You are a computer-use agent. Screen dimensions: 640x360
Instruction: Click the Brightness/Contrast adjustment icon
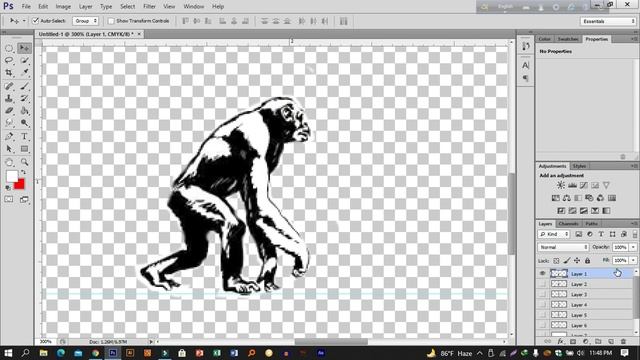tap(561, 185)
